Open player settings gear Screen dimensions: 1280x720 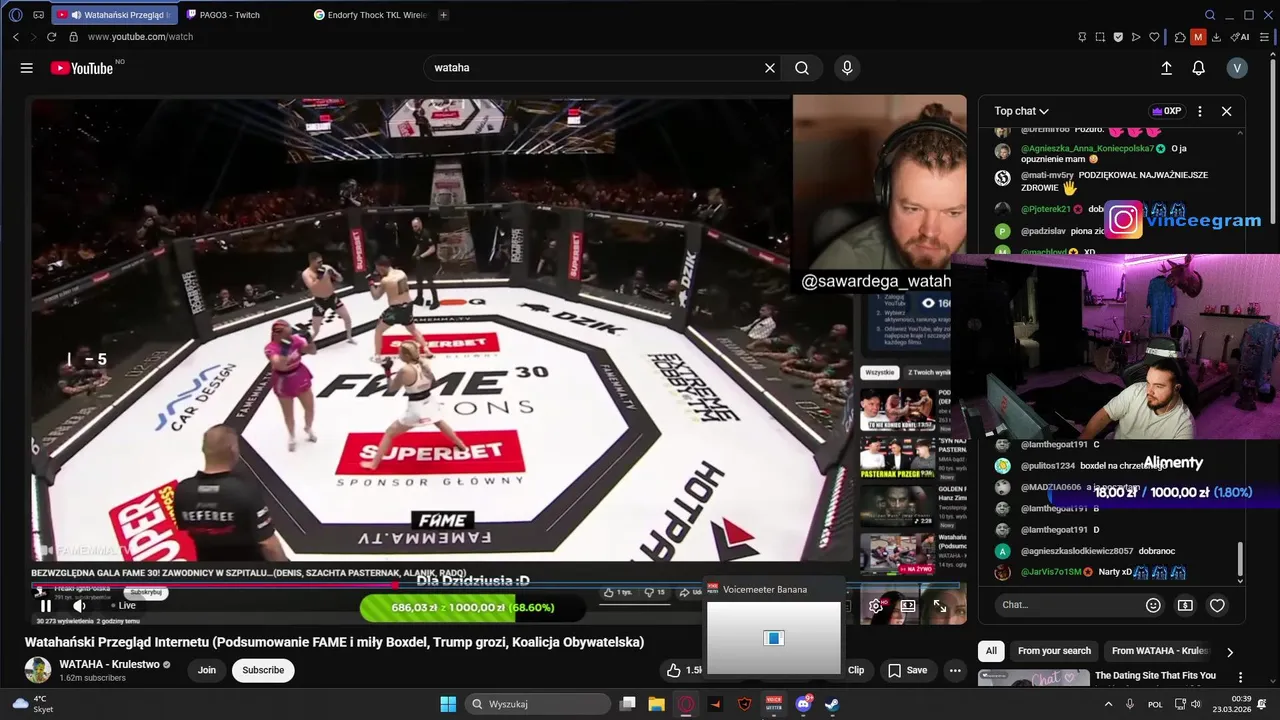(x=876, y=605)
